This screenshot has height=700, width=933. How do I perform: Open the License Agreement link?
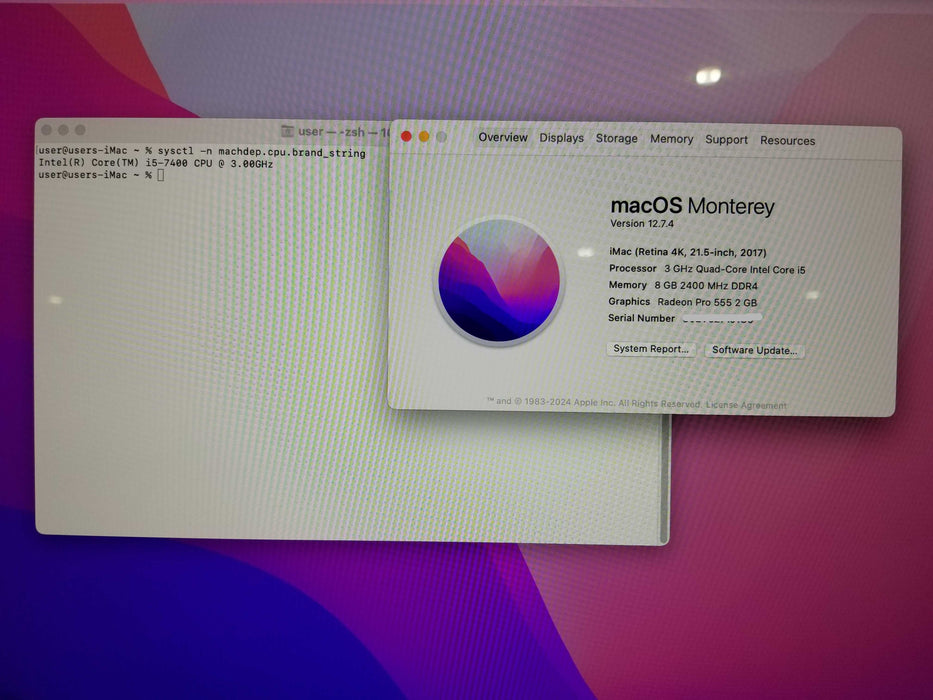point(746,405)
